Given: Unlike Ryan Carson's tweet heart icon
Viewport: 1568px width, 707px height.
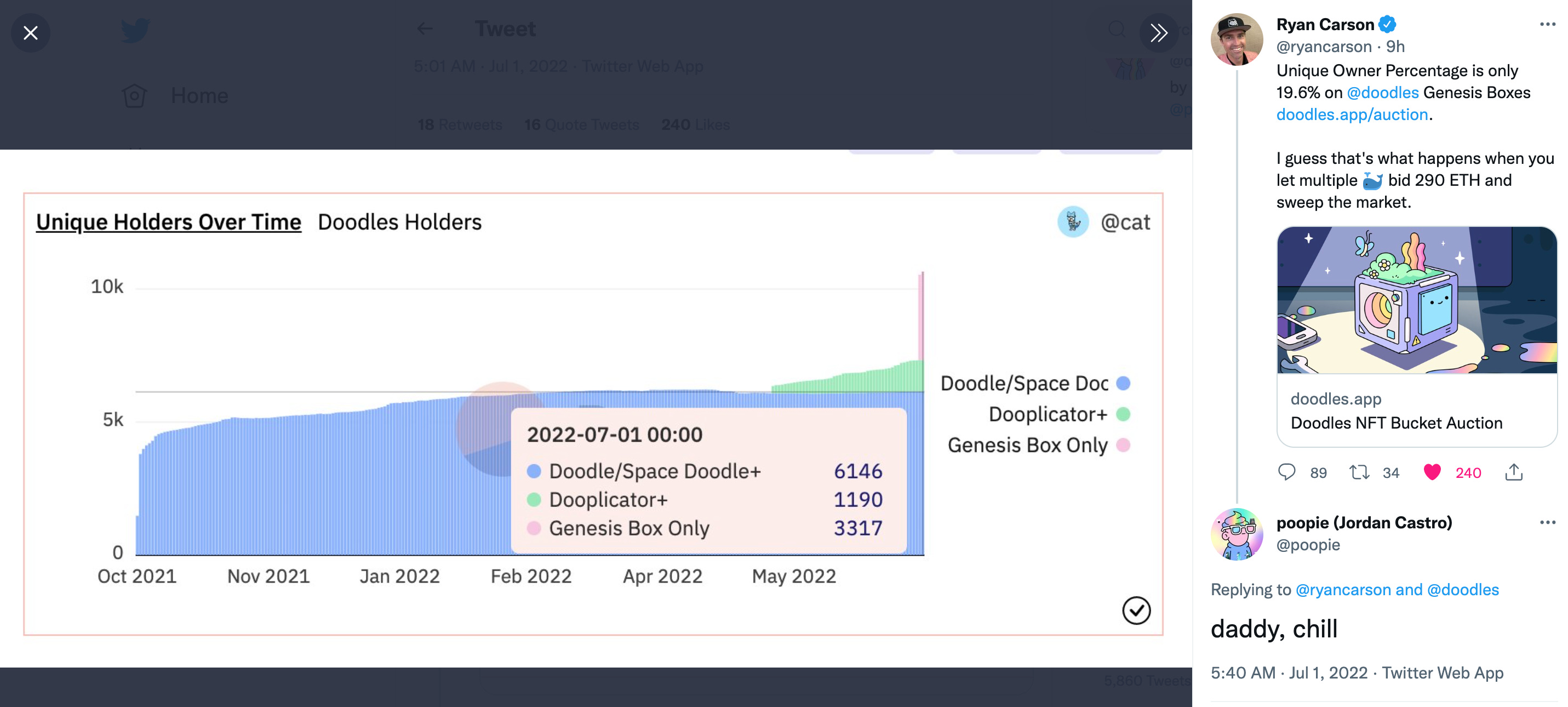Looking at the screenshot, I should click(x=1432, y=472).
